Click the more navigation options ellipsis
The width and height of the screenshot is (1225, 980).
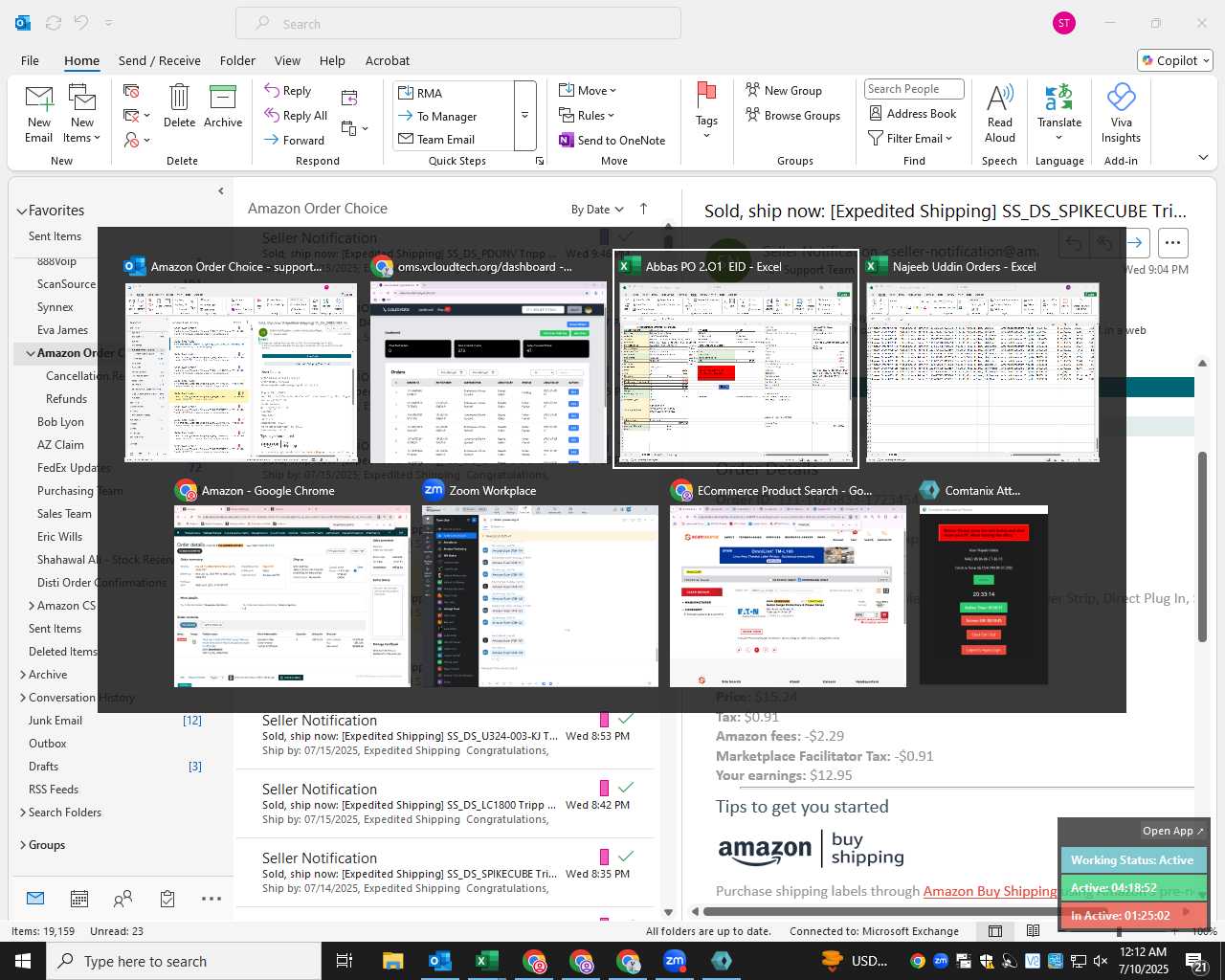[x=212, y=899]
